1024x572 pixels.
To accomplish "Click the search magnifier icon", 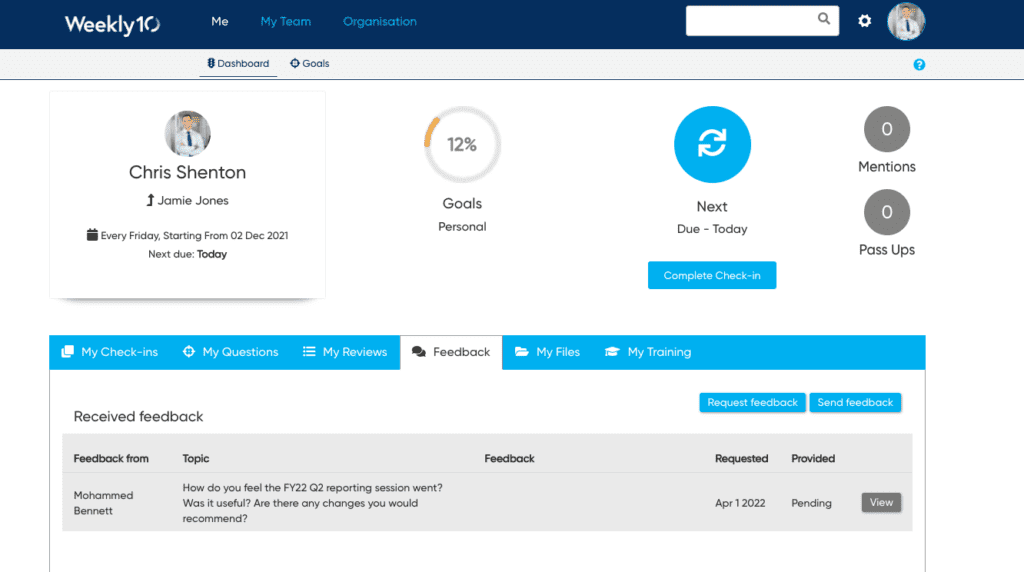I will click(824, 19).
